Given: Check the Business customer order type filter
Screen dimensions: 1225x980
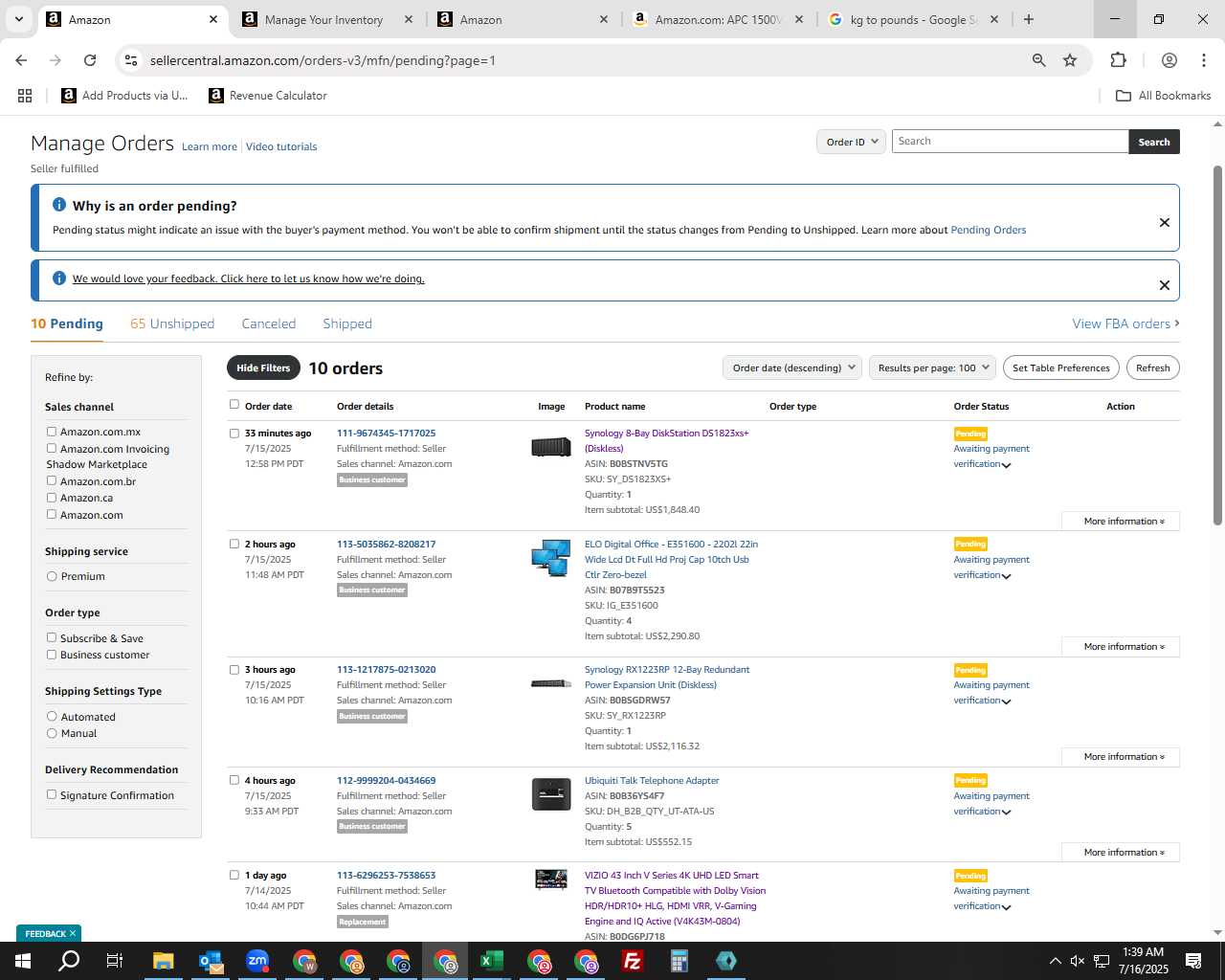Looking at the screenshot, I should (52, 655).
